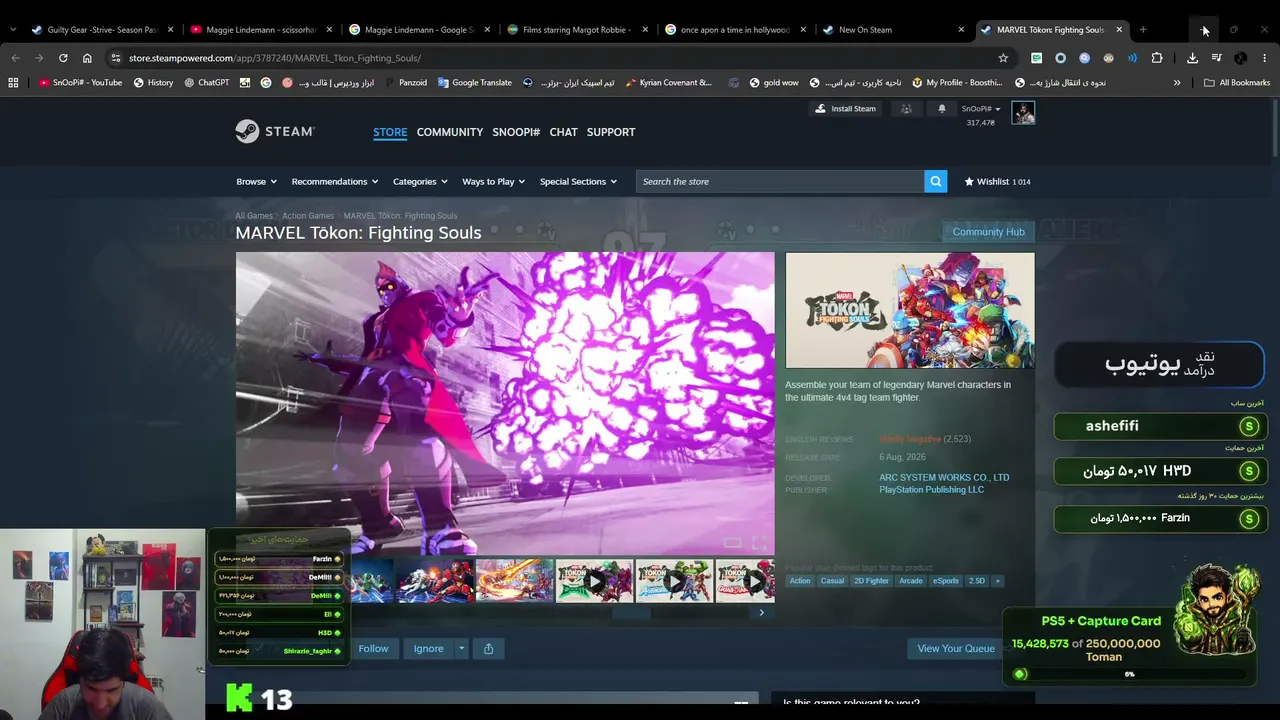Close the New On Steam tab

(961, 30)
